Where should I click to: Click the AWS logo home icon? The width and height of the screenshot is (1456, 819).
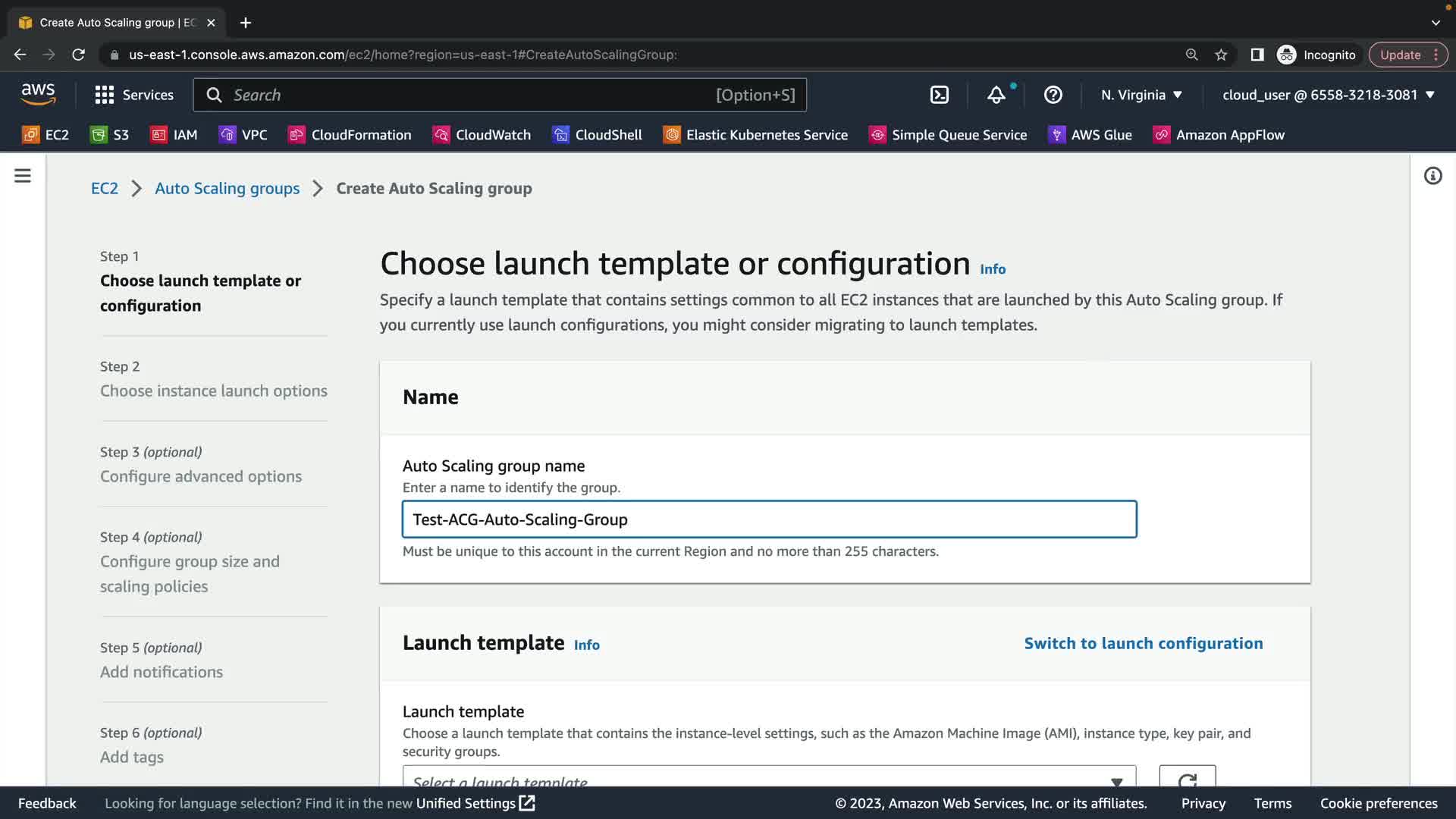[x=38, y=95]
